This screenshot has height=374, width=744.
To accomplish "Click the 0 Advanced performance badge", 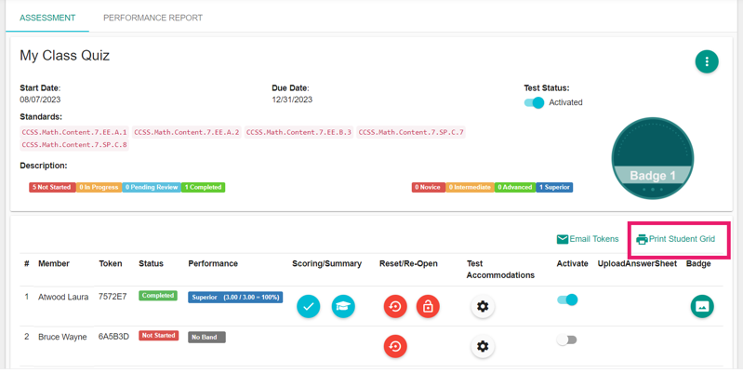I will point(515,187).
